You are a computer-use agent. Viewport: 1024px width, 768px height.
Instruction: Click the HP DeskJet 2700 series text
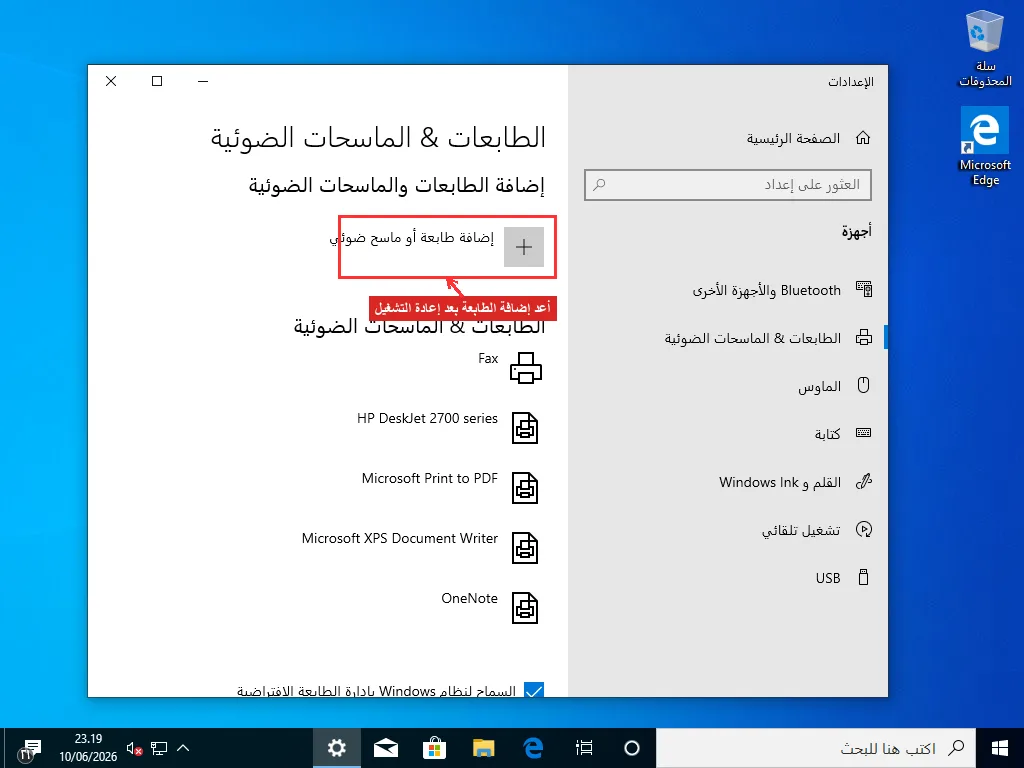point(427,419)
